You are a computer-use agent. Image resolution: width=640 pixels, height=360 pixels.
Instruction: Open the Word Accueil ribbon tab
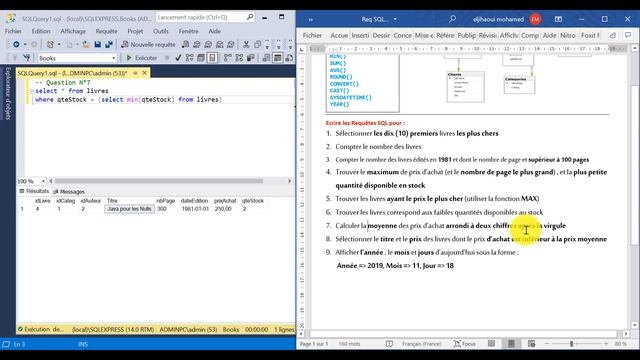339,36
